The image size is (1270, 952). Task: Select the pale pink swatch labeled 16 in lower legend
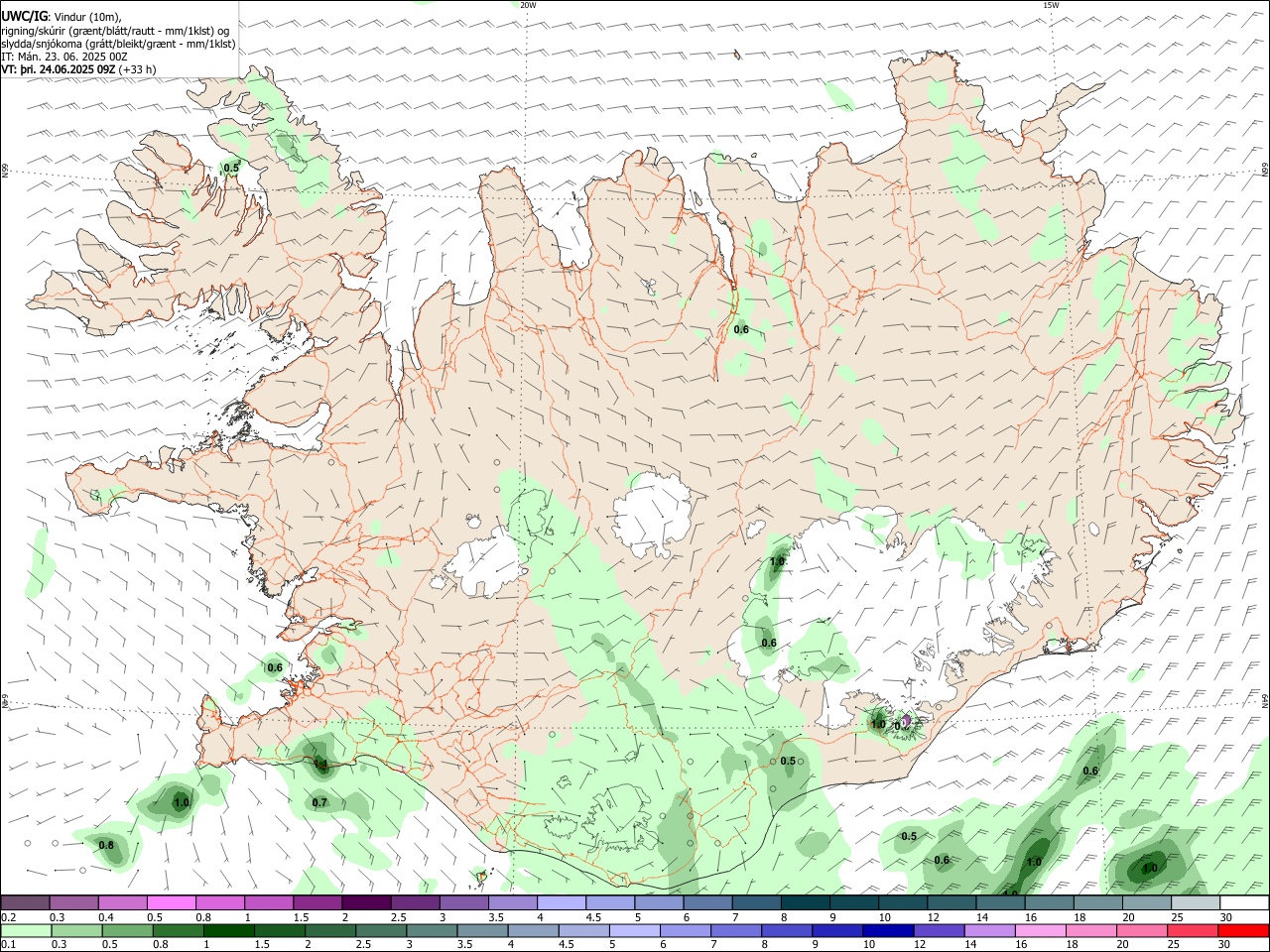(1041, 930)
